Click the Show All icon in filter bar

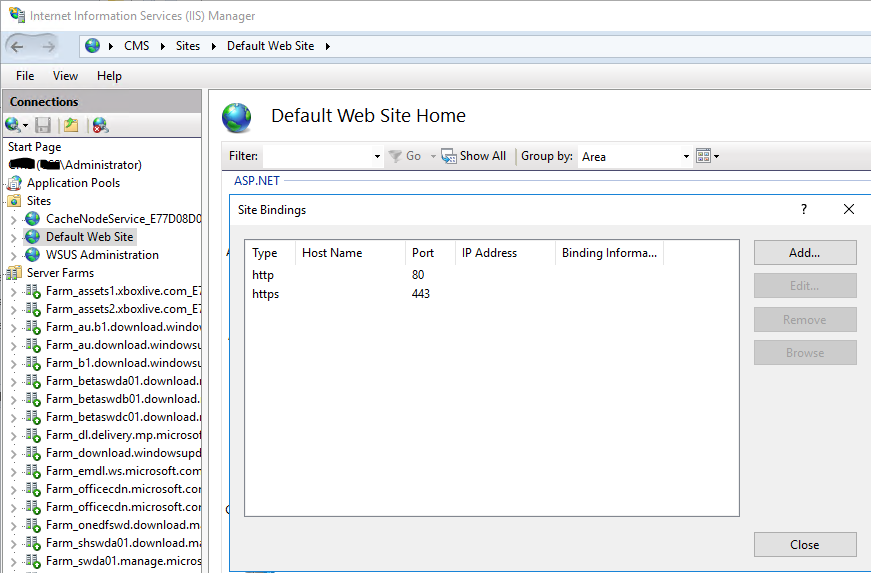point(448,156)
